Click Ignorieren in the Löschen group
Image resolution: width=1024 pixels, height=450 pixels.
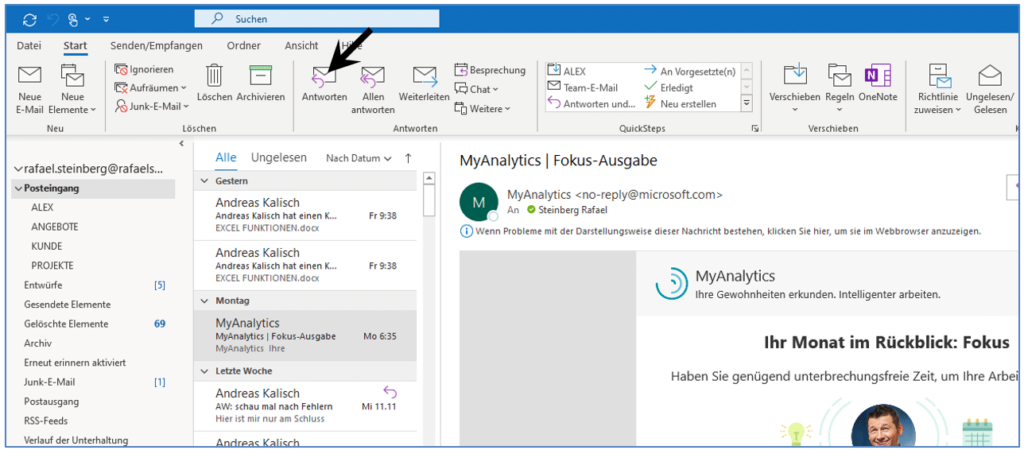tap(144, 69)
